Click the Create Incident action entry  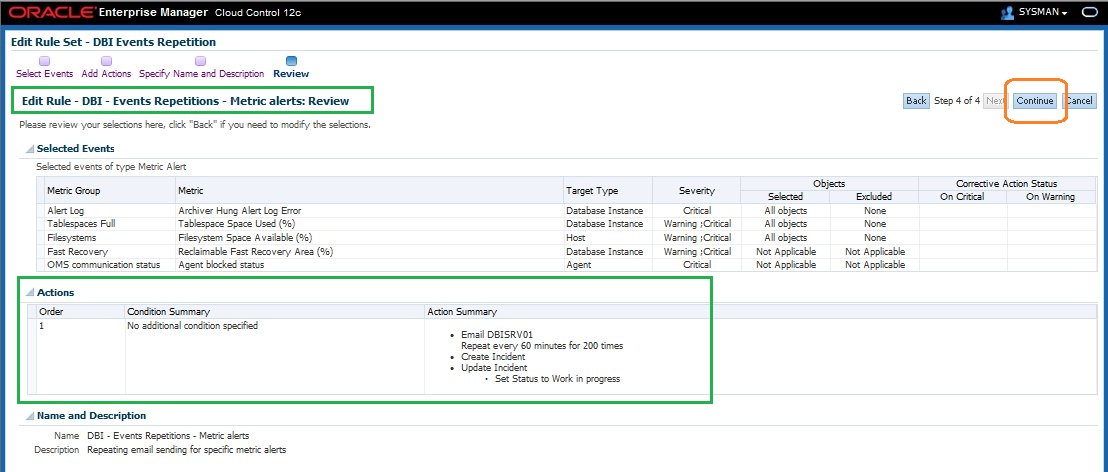coord(493,357)
